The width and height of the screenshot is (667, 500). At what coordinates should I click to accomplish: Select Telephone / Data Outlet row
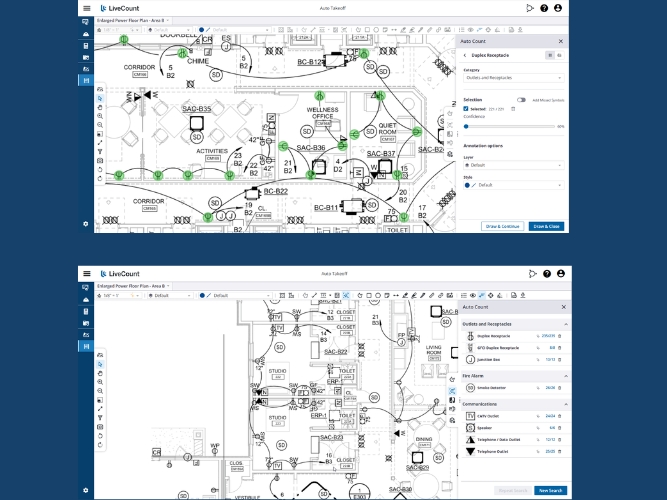click(513, 440)
